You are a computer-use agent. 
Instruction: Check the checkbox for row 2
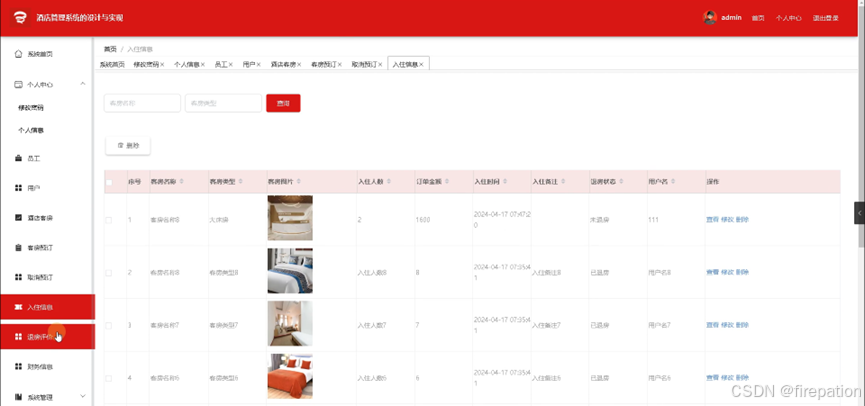[x=109, y=273]
